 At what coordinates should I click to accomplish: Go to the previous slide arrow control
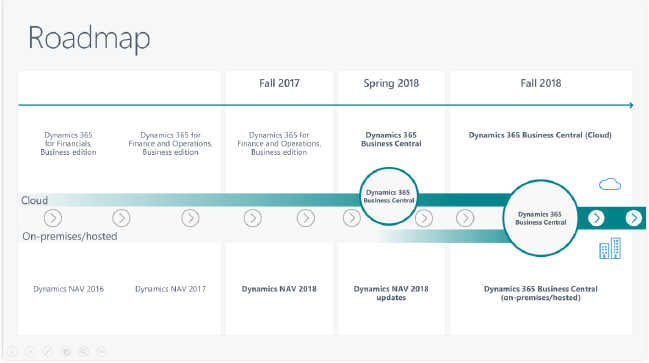(x=12, y=352)
